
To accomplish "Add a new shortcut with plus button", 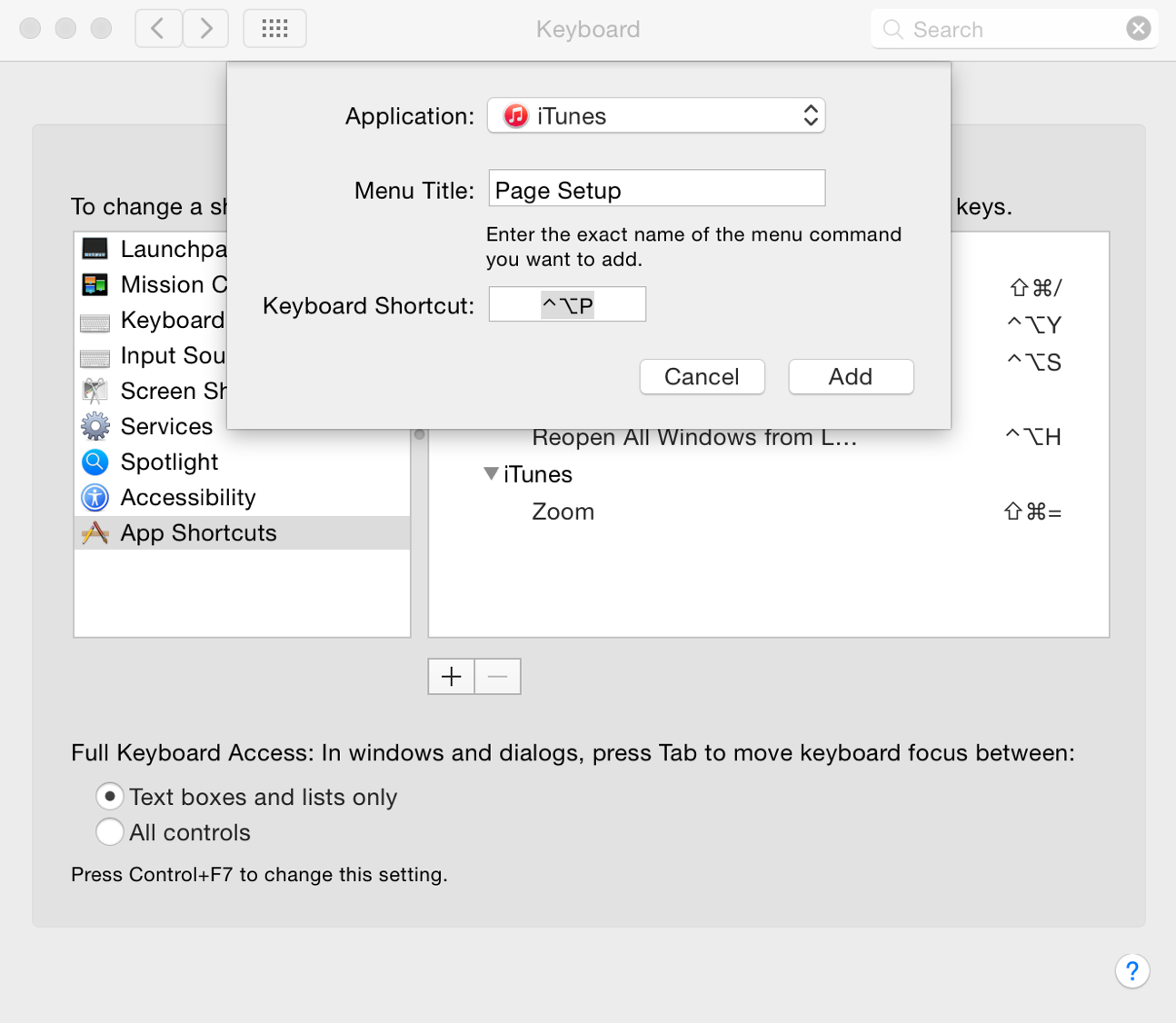I will (451, 676).
